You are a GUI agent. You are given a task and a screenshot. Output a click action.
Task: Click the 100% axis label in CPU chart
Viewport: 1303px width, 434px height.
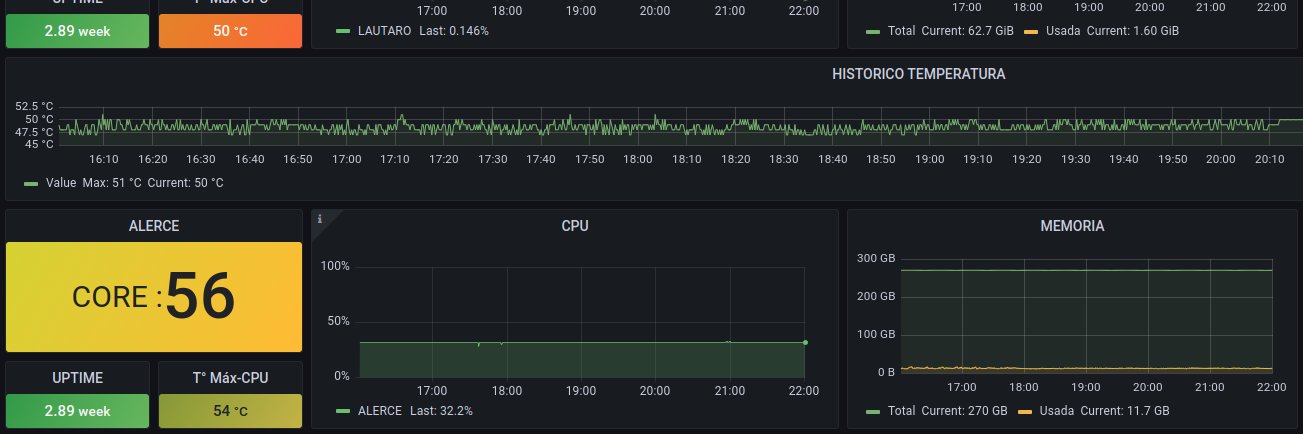[334, 266]
